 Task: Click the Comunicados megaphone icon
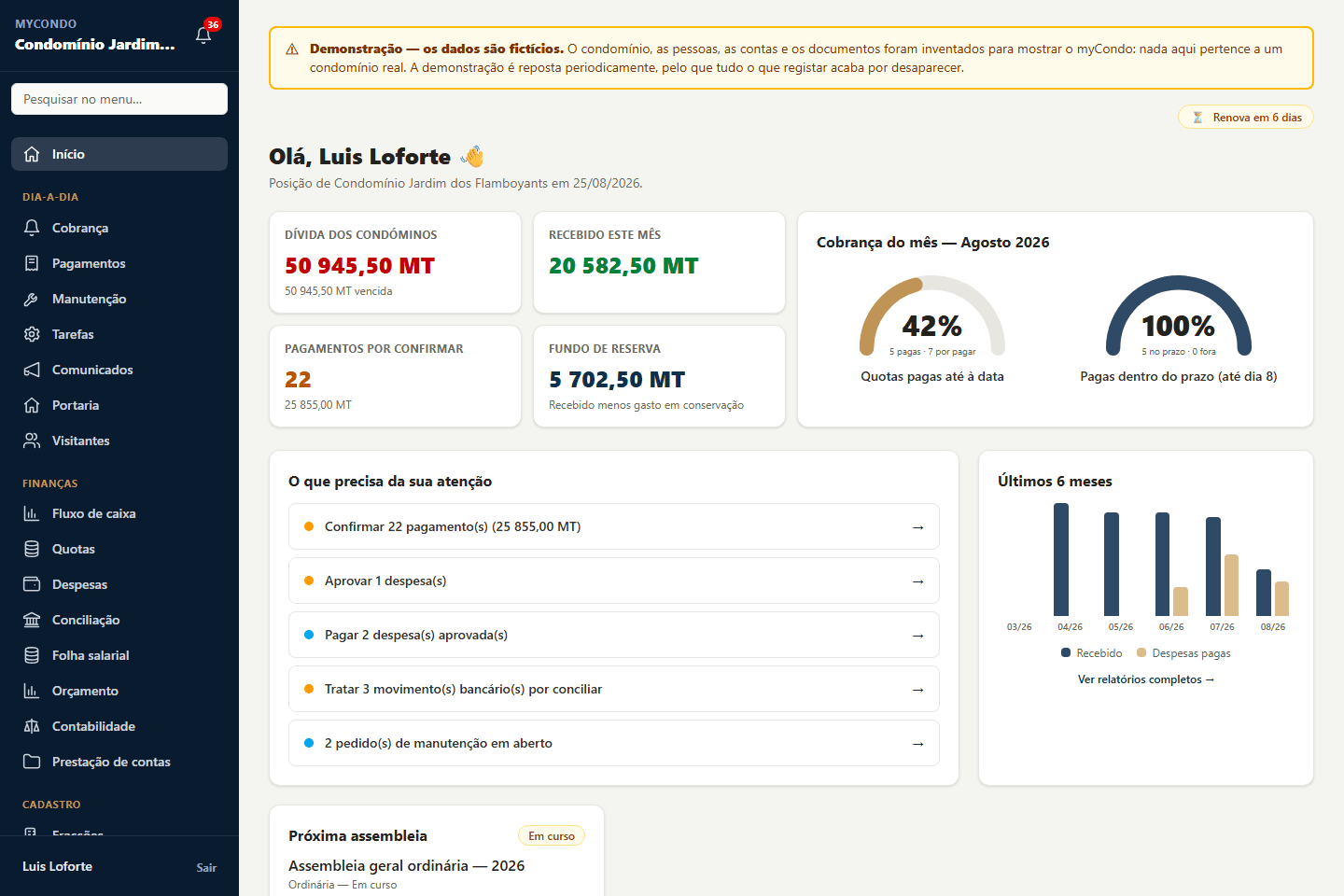coord(32,370)
